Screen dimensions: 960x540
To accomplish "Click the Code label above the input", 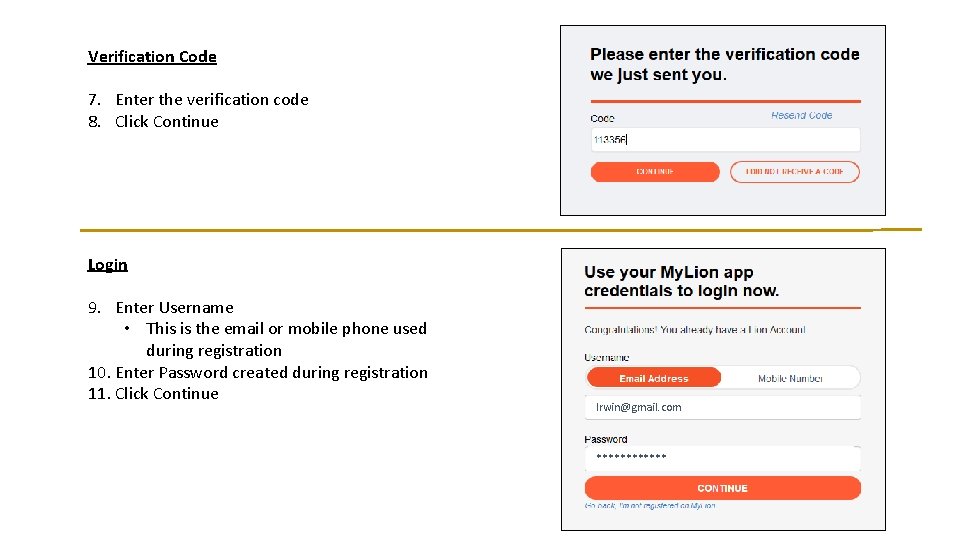I will point(602,118).
